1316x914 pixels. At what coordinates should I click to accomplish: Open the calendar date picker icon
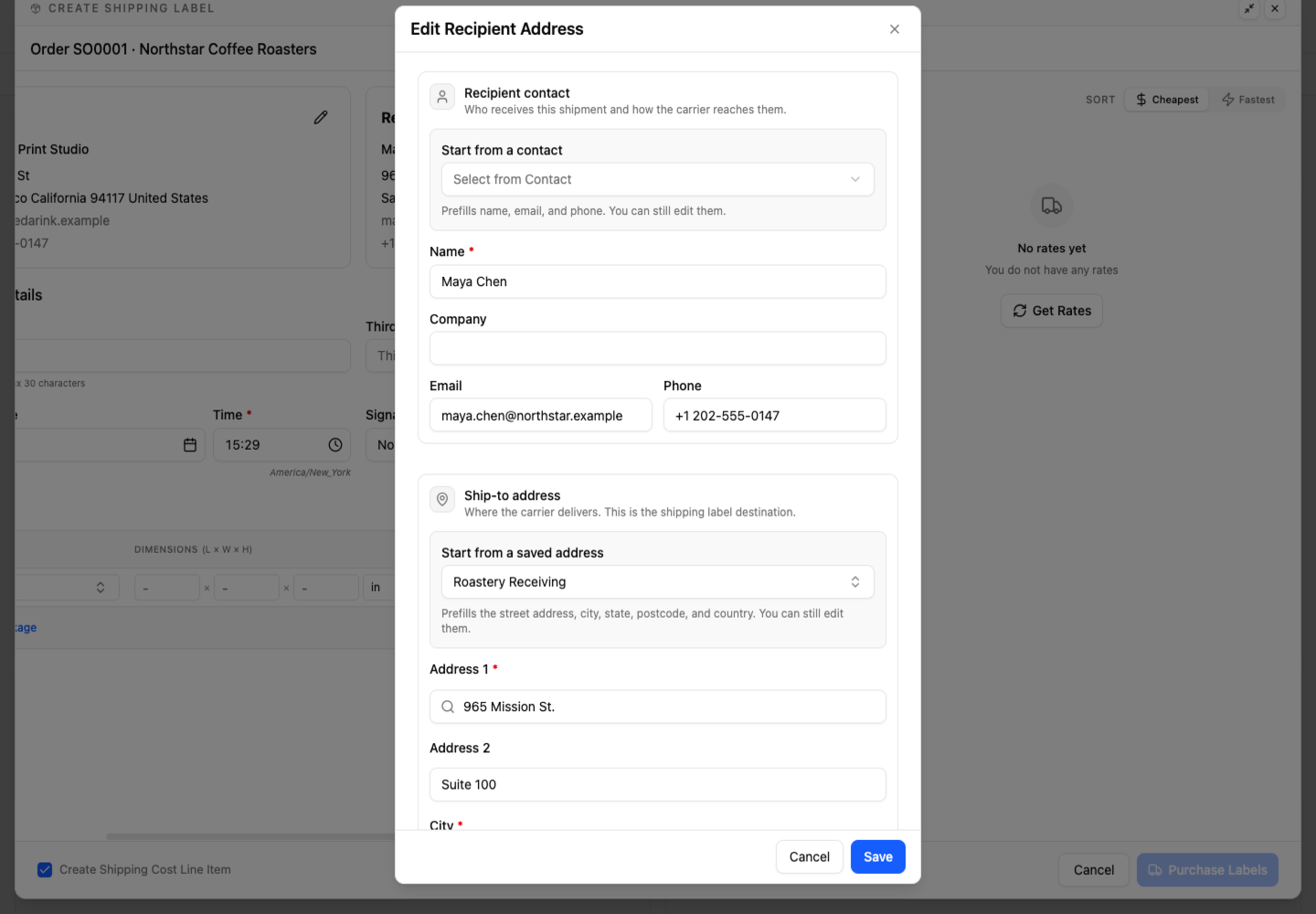pos(190,445)
